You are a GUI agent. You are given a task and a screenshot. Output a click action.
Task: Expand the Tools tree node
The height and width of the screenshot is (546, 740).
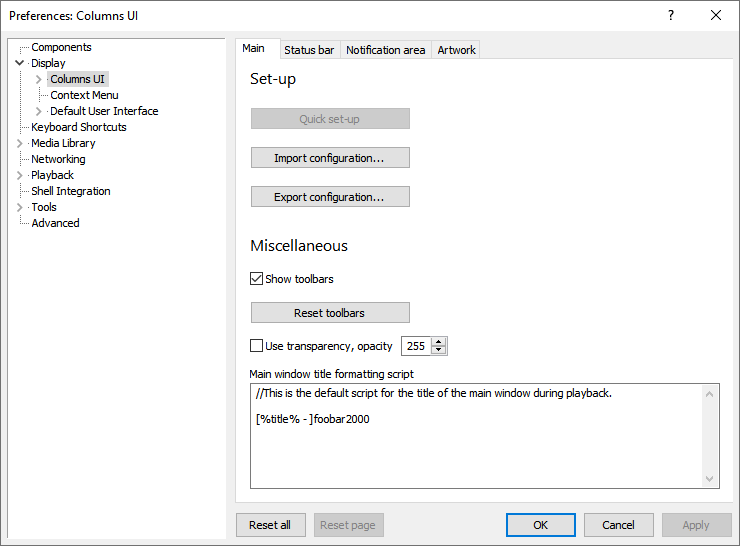[20, 207]
